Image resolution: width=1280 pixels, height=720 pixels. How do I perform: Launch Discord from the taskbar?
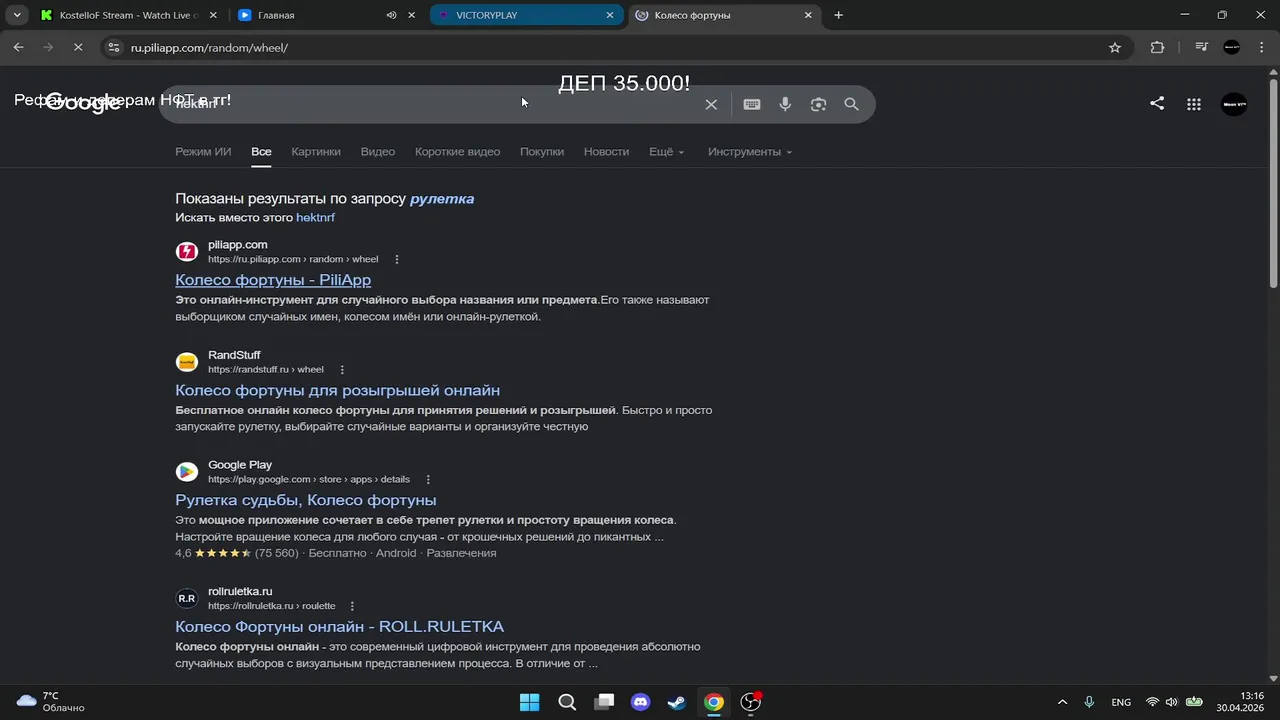(x=640, y=702)
